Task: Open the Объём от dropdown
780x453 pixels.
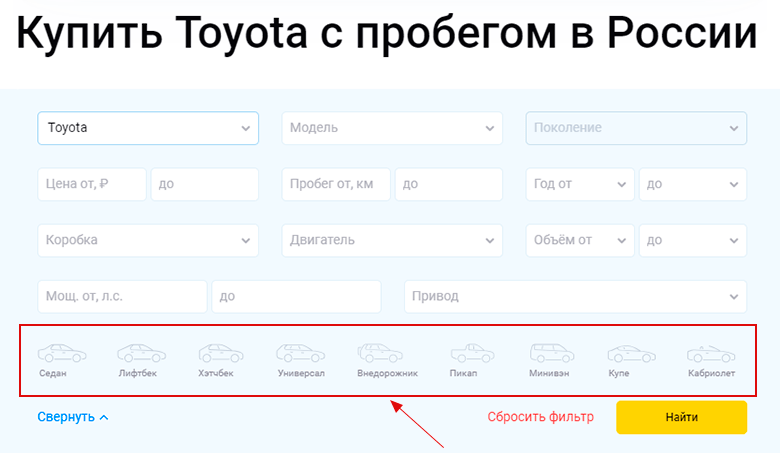Action: [580, 241]
